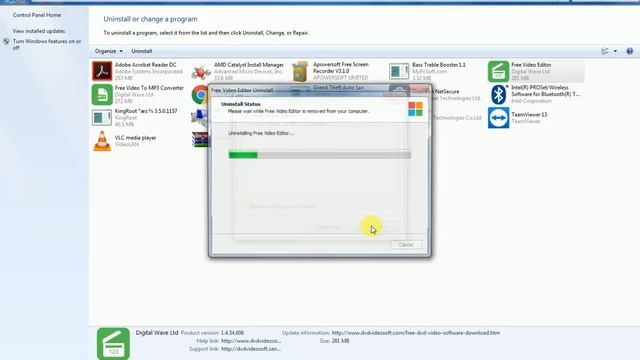Select the Free Video Editor program icon
The height and width of the screenshot is (360, 640).
coord(498,71)
